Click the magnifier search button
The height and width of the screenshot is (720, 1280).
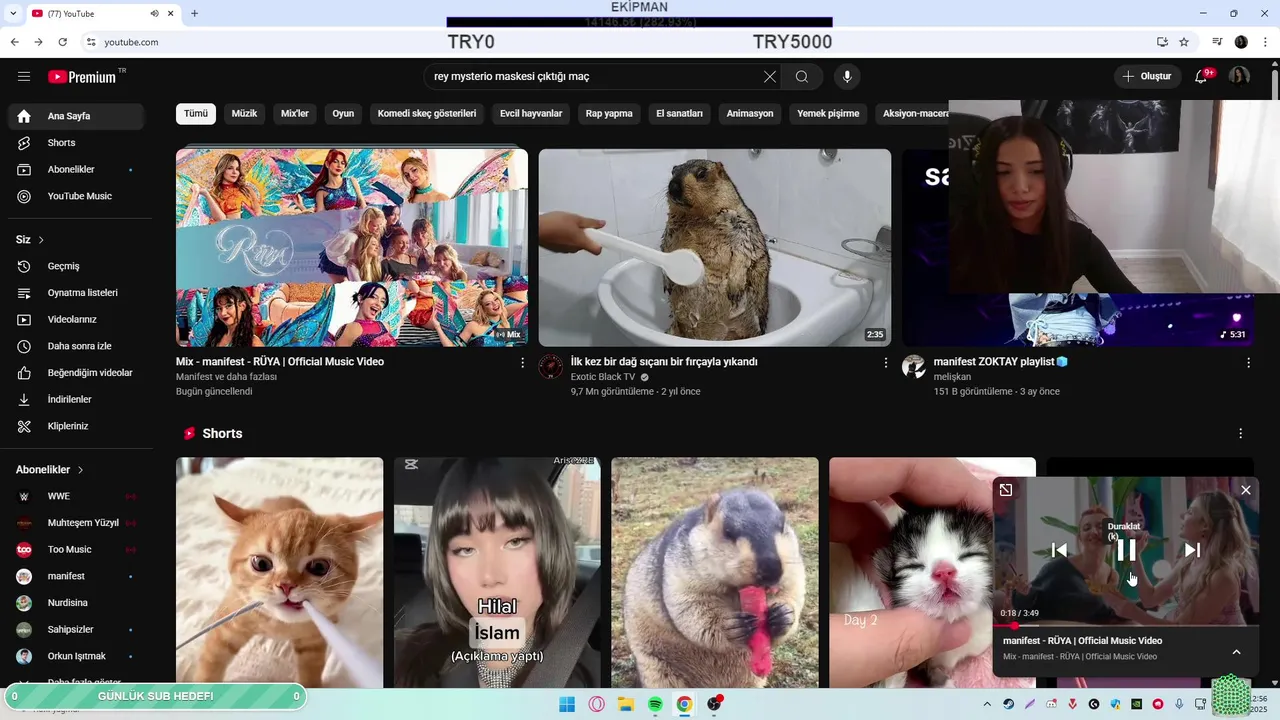click(802, 77)
